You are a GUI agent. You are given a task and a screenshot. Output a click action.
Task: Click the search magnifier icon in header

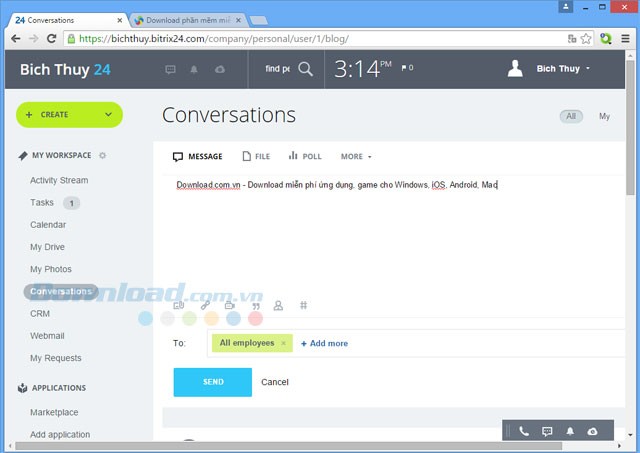coord(306,69)
